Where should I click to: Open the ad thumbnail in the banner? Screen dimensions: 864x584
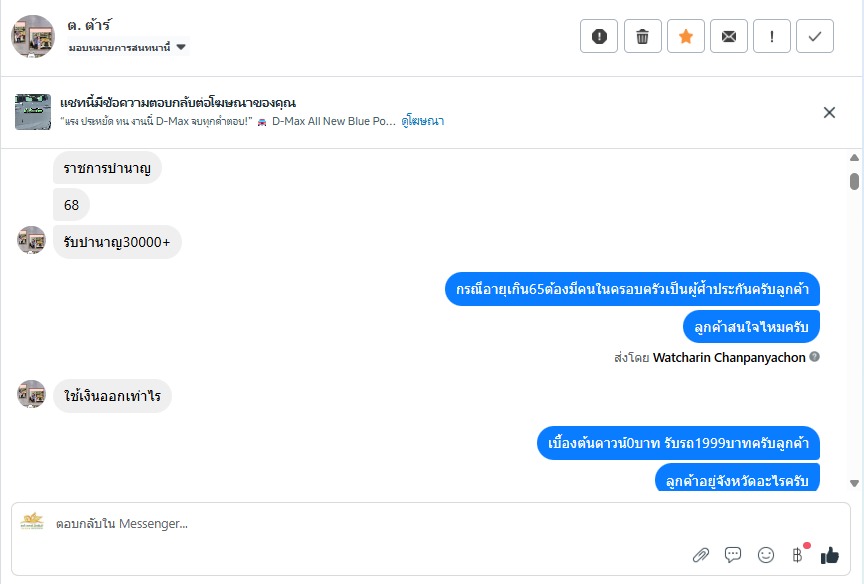tap(33, 112)
